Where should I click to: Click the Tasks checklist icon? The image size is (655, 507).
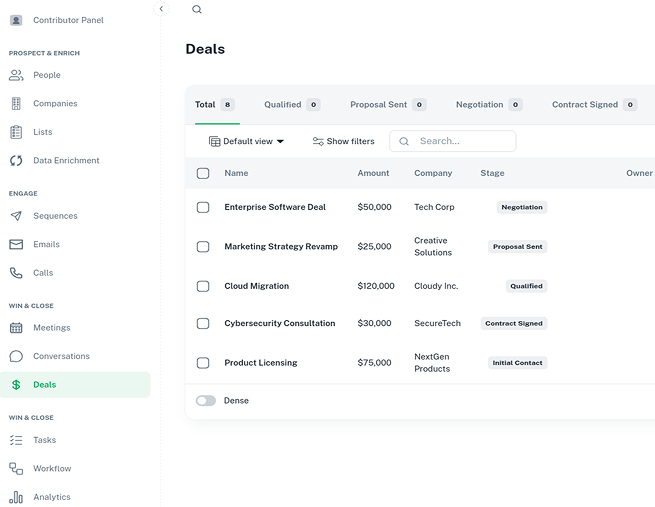[16, 440]
